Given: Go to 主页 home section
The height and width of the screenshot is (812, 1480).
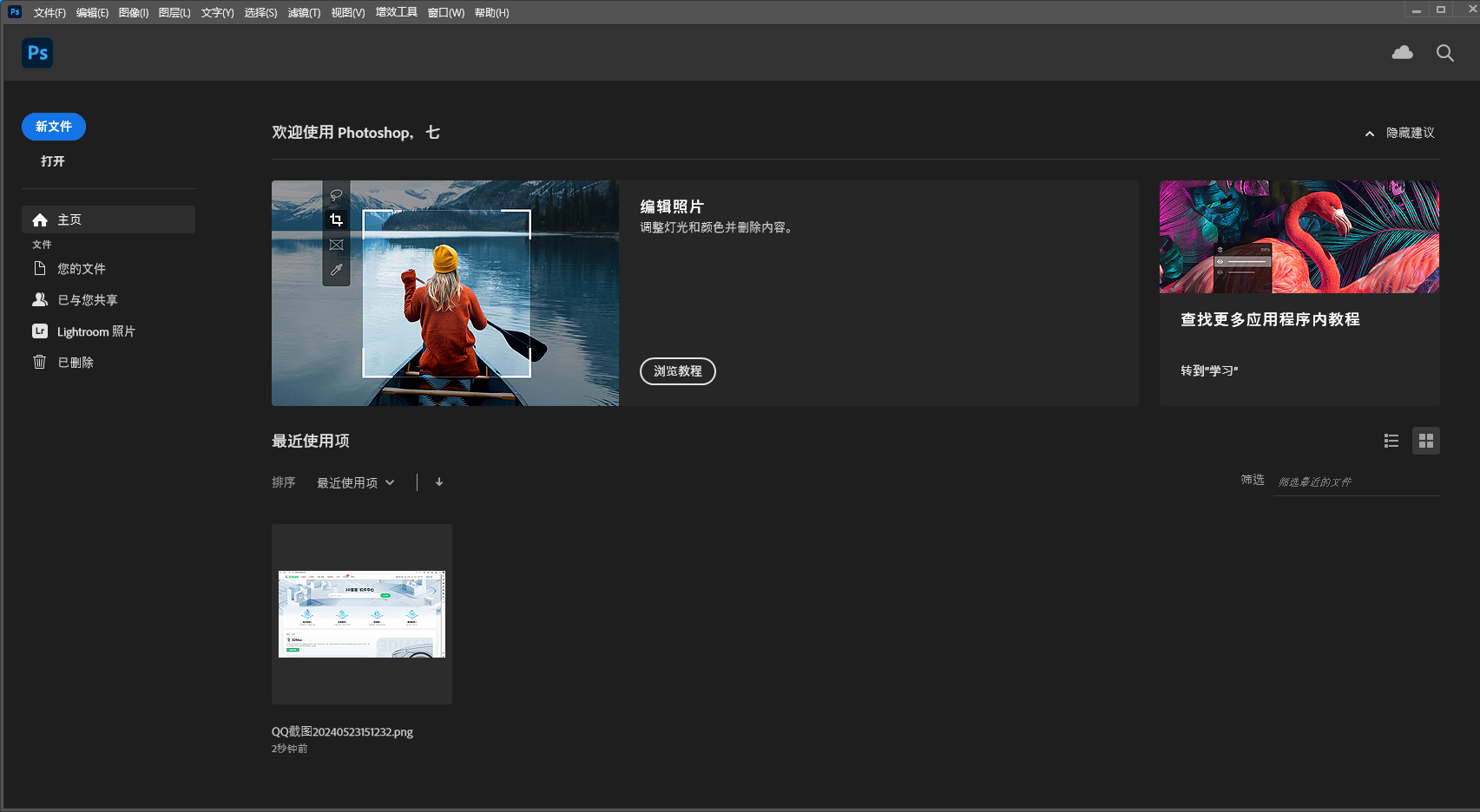Looking at the screenshot, I should [x=69, y=219].
